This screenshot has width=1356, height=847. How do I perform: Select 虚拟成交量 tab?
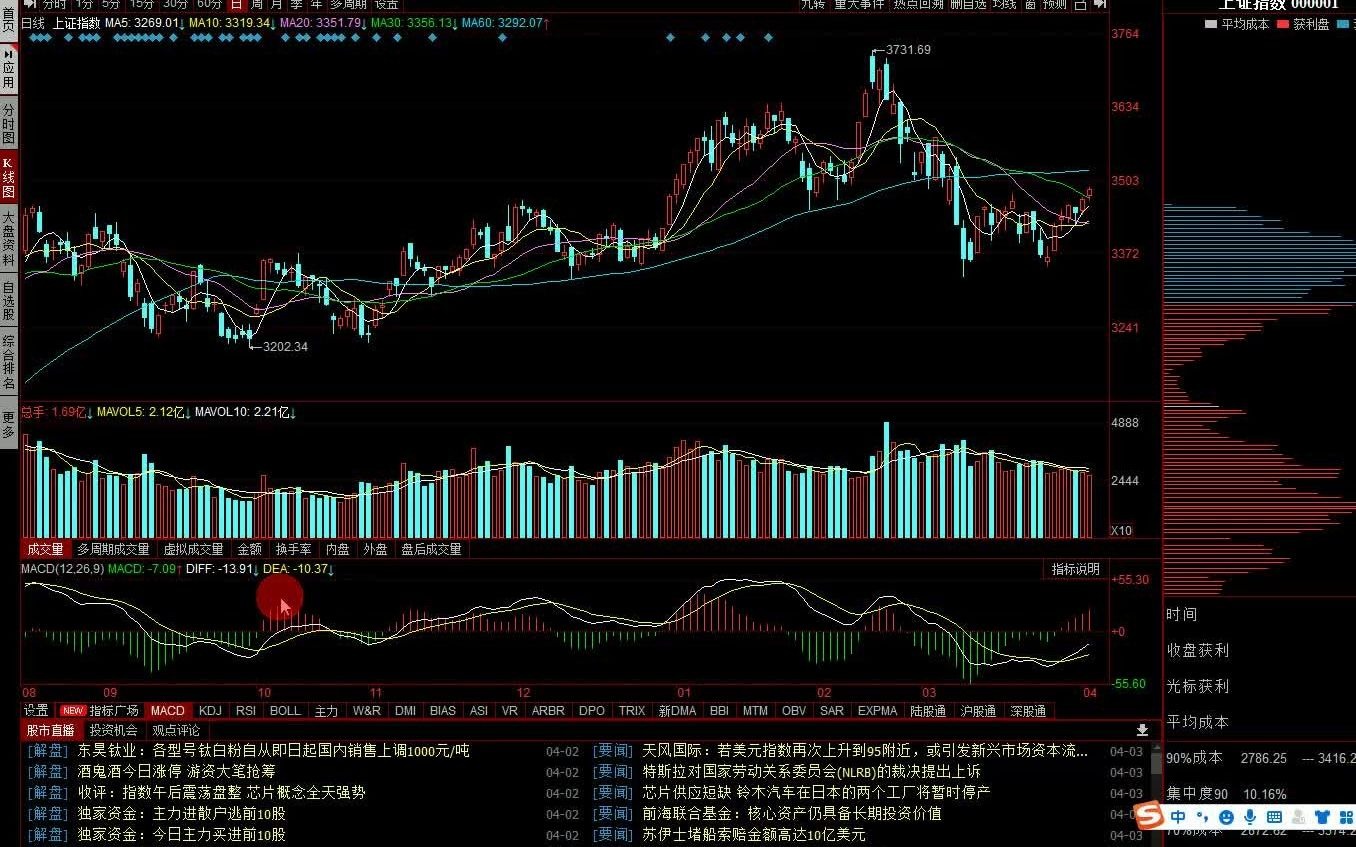[193, 549]
